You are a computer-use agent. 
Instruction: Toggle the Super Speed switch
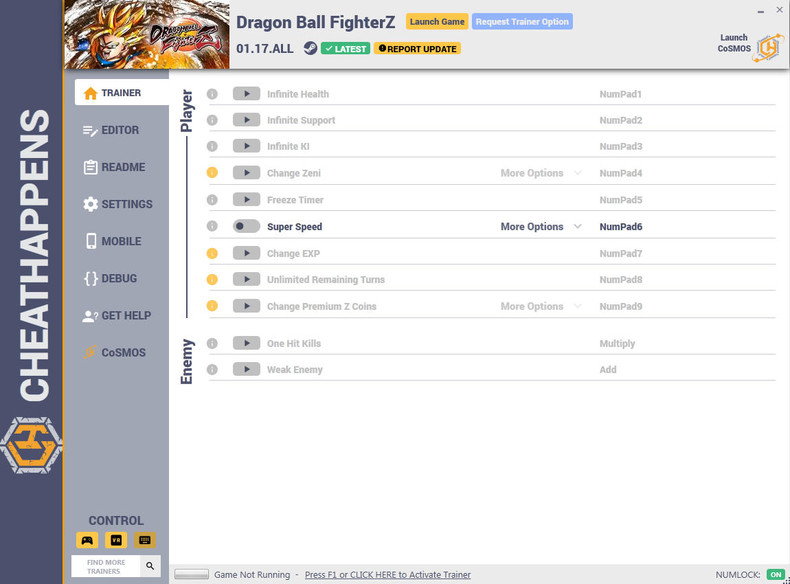coord(246,226)
